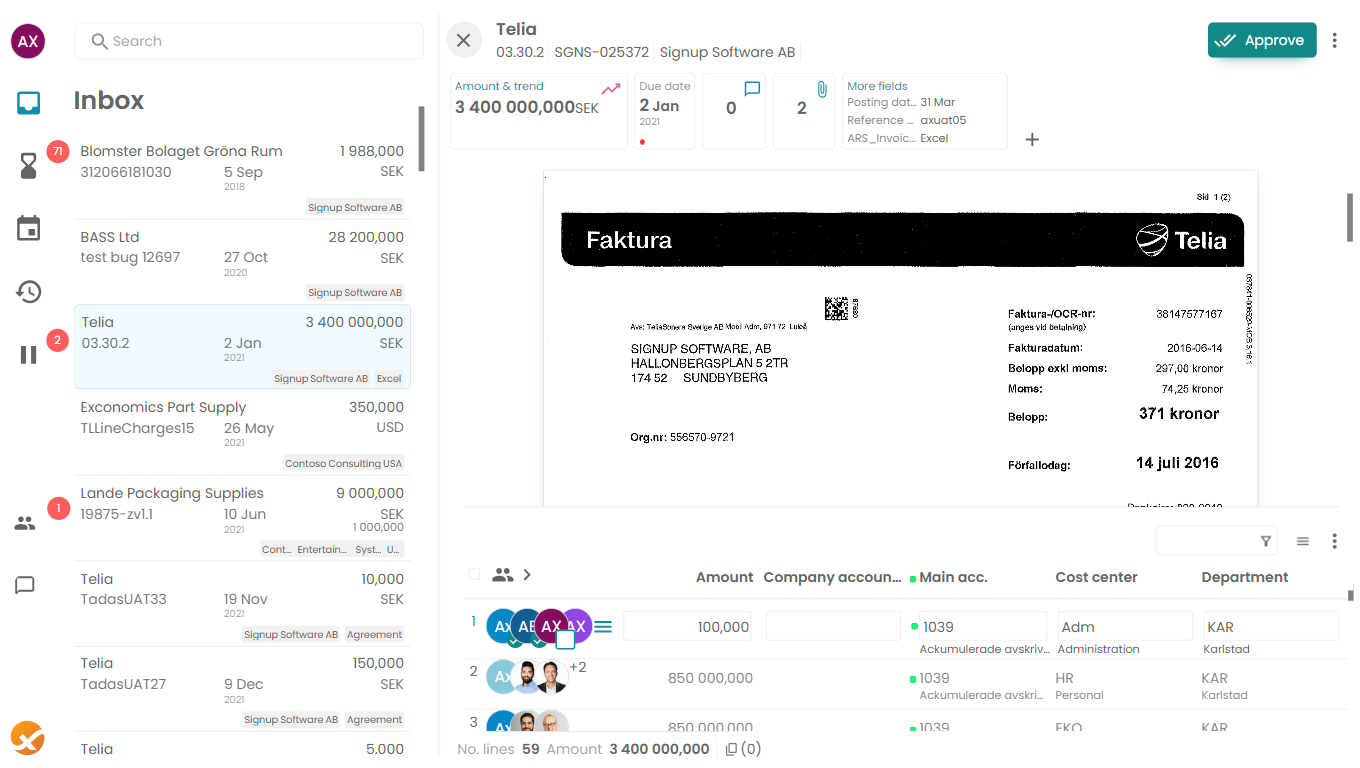This screenshot has width=1360, height=768.
Task: Tick the select-all lines checkbox
Action: click(474, 574)
